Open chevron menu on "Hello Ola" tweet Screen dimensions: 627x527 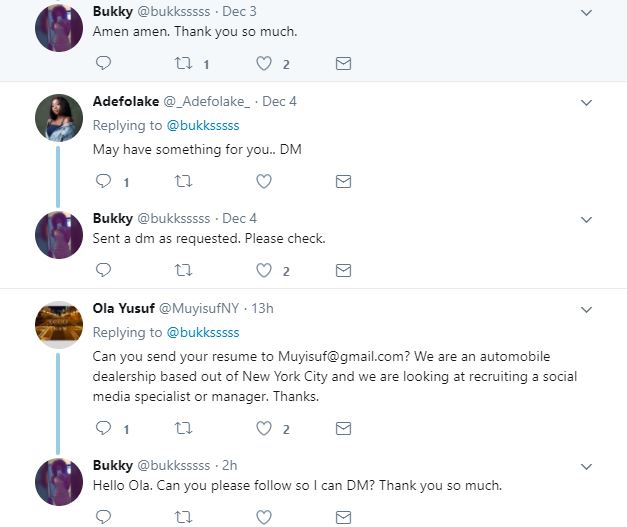[x=587, y=467]
